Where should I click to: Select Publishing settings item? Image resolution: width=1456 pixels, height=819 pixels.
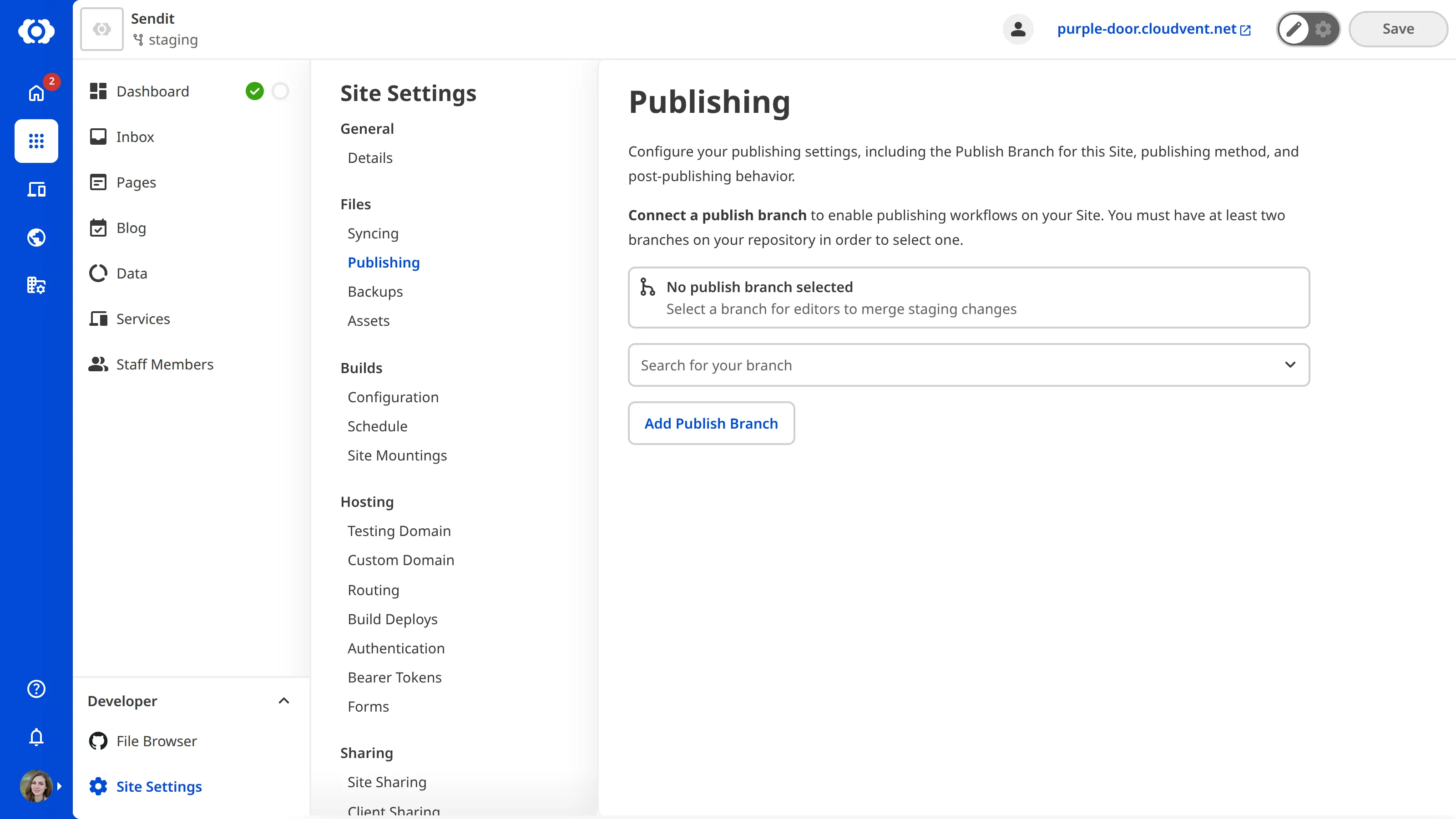[x=384, y=262]
